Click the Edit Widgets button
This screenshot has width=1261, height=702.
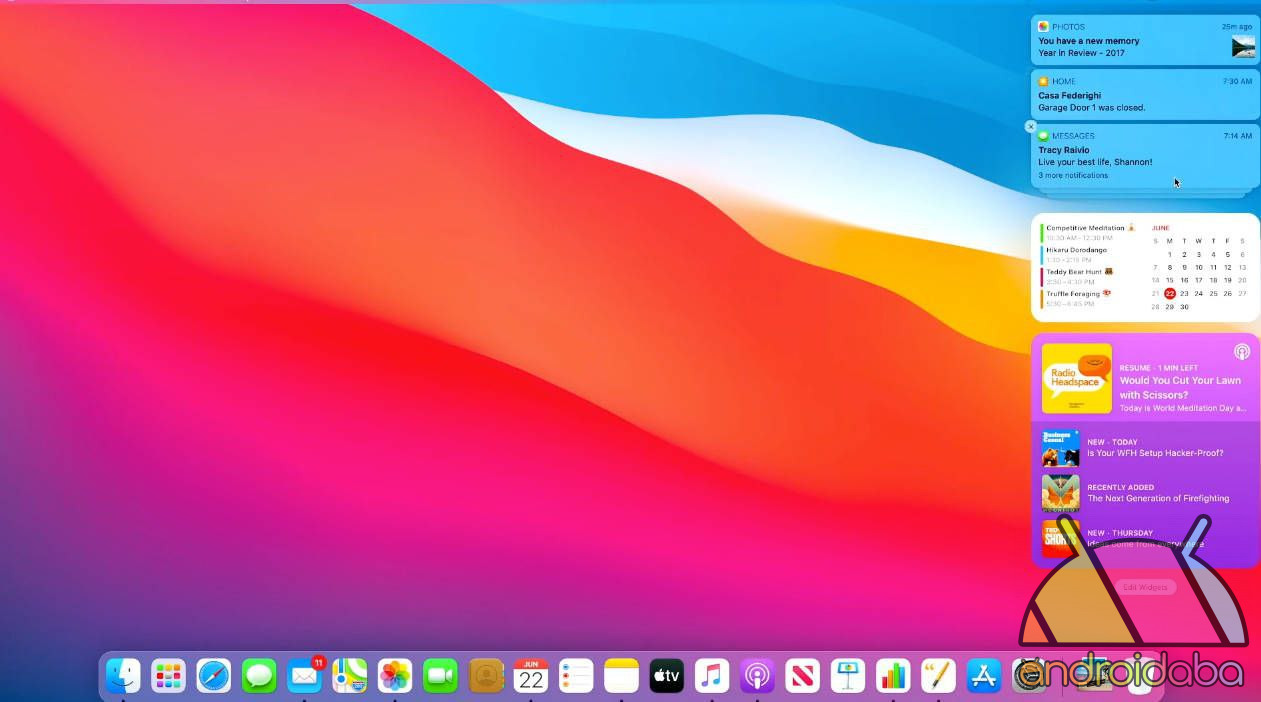click(1145, 587)
